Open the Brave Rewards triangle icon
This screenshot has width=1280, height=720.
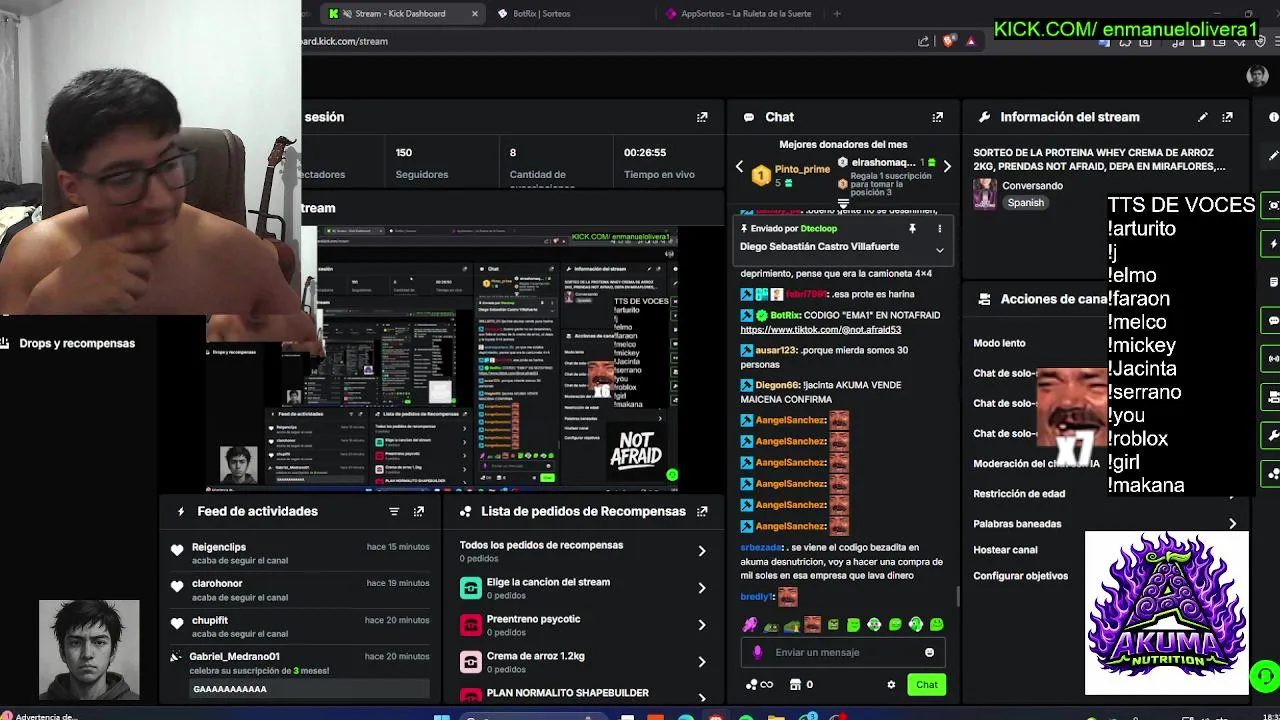[x=970, y=41]
